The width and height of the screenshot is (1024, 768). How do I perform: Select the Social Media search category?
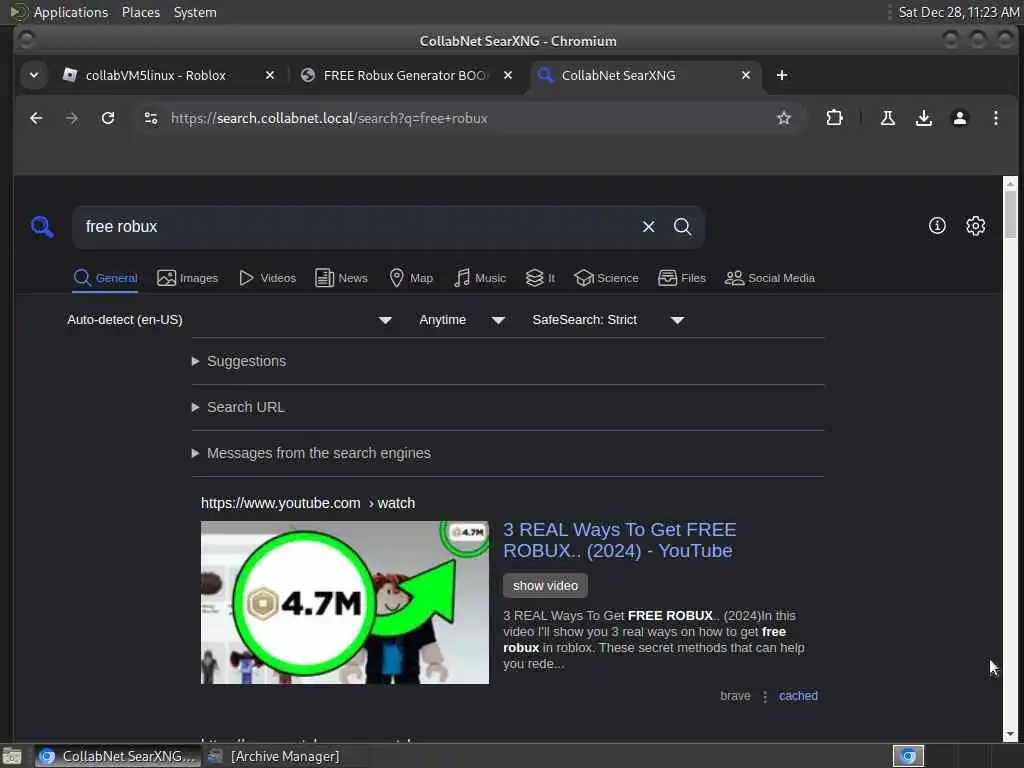pos(770,278)
